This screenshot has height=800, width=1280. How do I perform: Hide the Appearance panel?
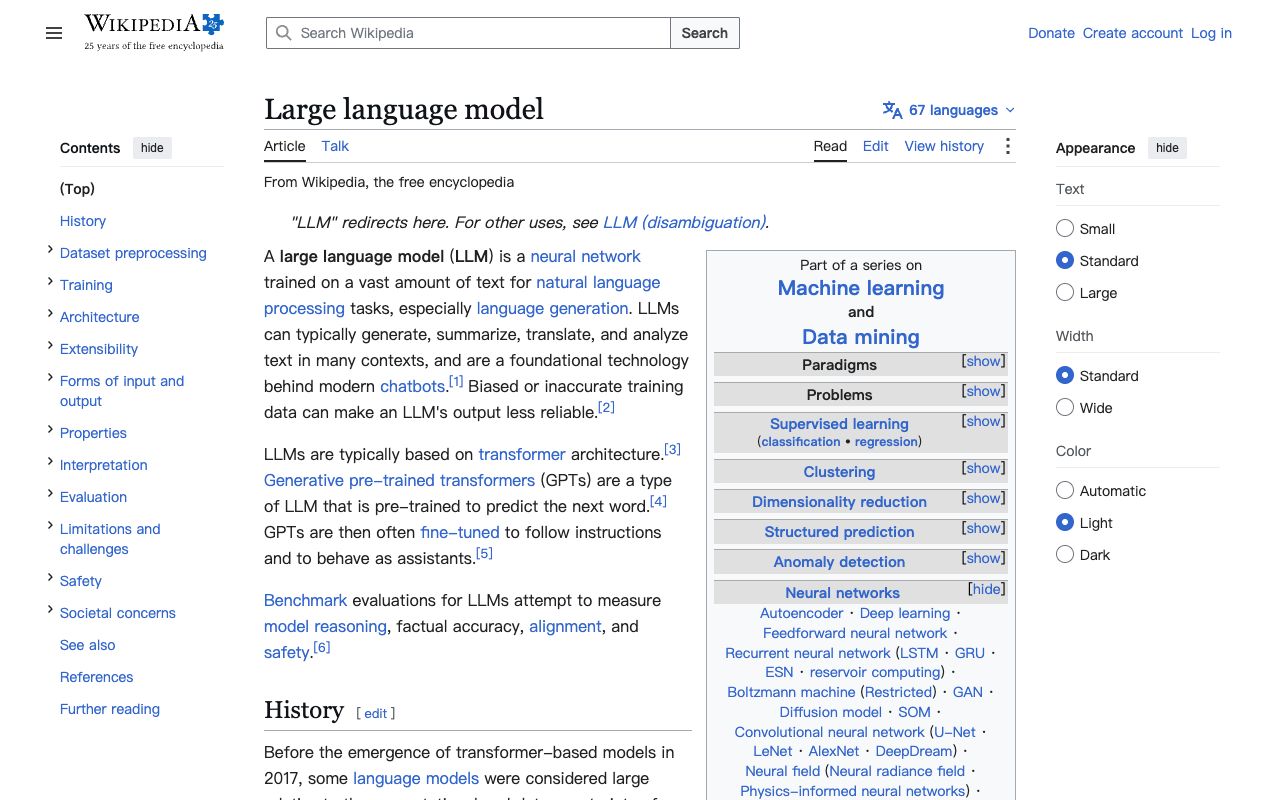pos(1167,148)
